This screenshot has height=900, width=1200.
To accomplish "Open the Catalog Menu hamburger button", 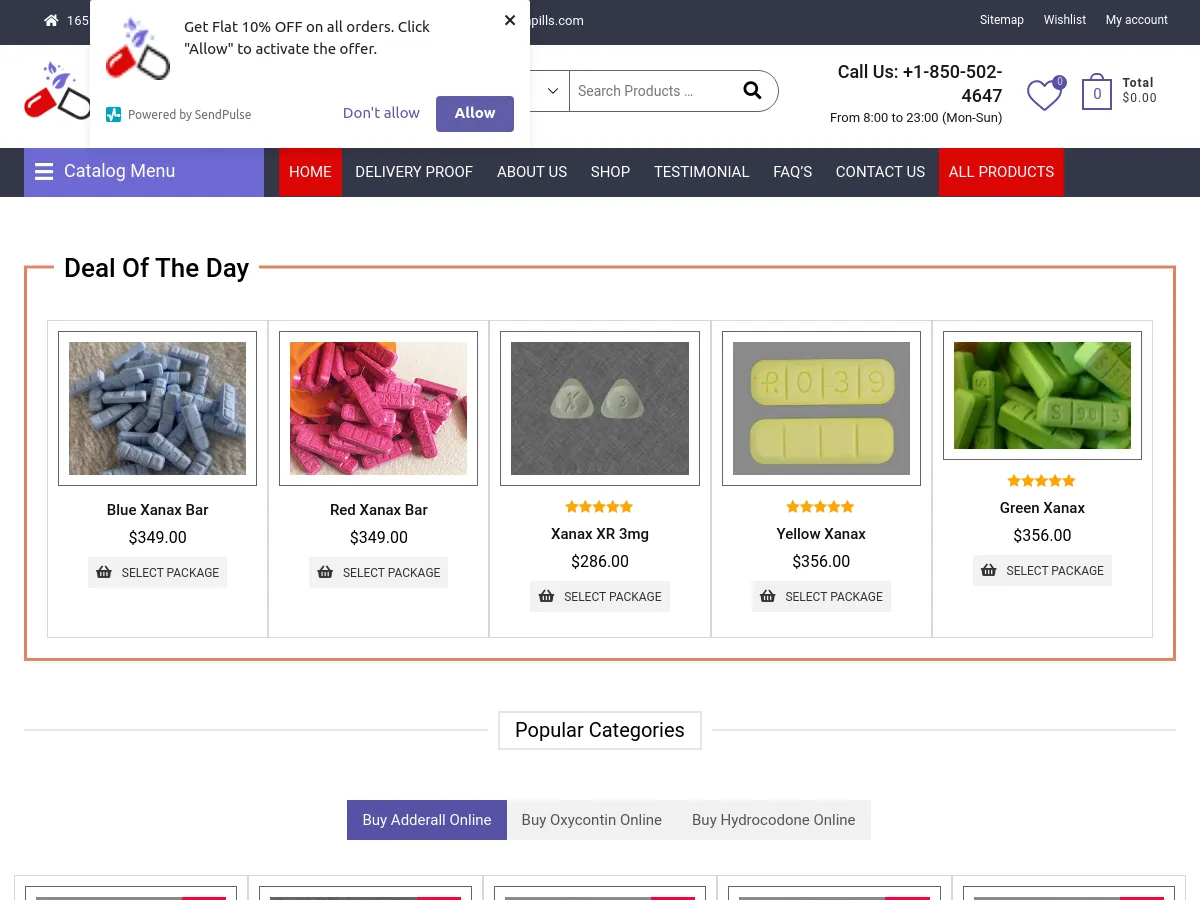I will pos(144,172).
